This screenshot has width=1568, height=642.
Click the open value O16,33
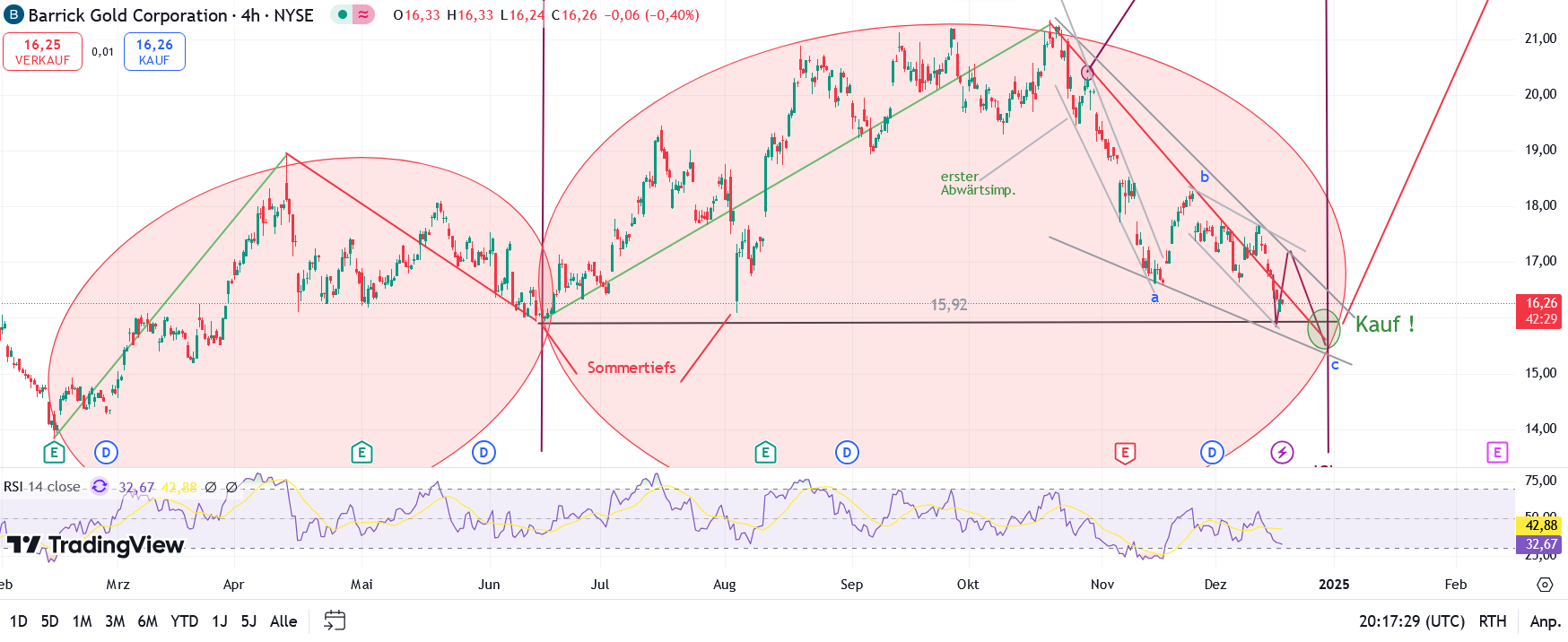pos(416,15)
